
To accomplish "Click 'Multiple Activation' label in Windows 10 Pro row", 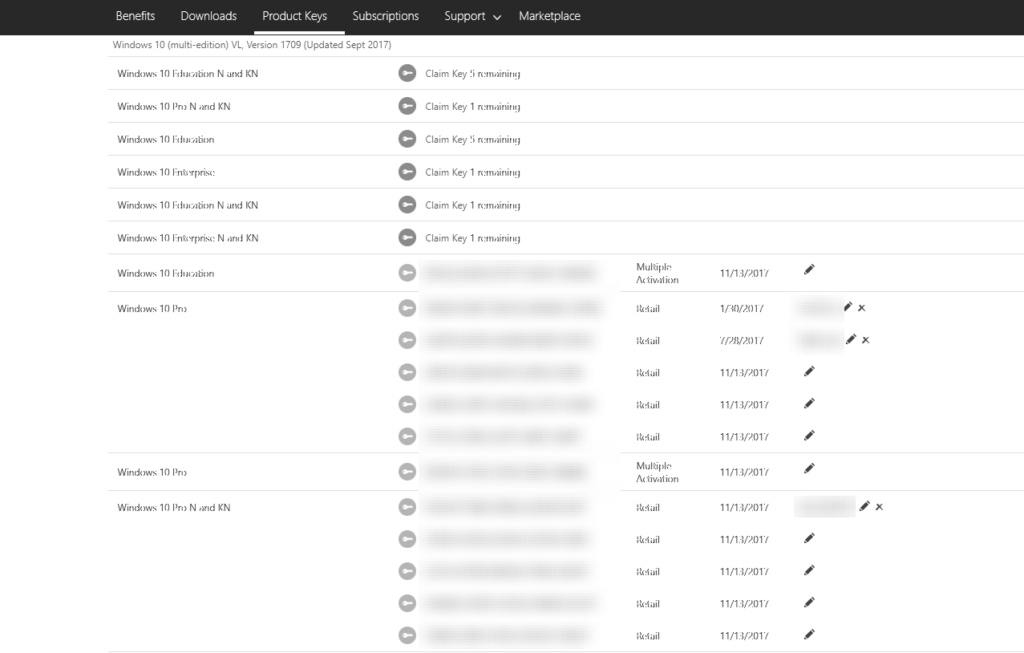I will (657, 471).
